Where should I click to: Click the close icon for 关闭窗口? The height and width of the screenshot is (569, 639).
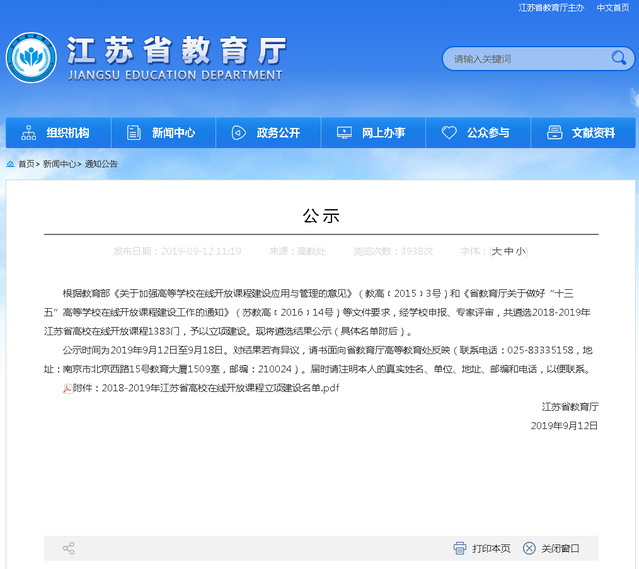(x=529, y=548)
